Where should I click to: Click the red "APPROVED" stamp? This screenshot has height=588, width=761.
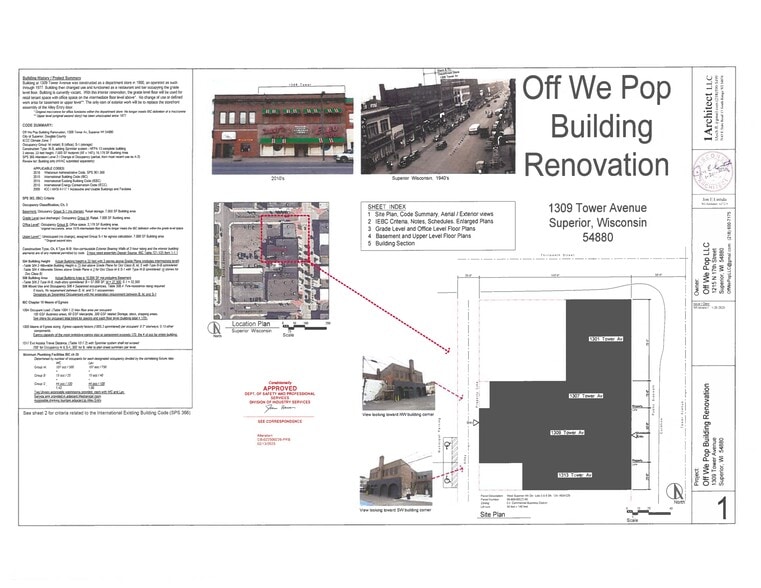(x=280, y=388)
